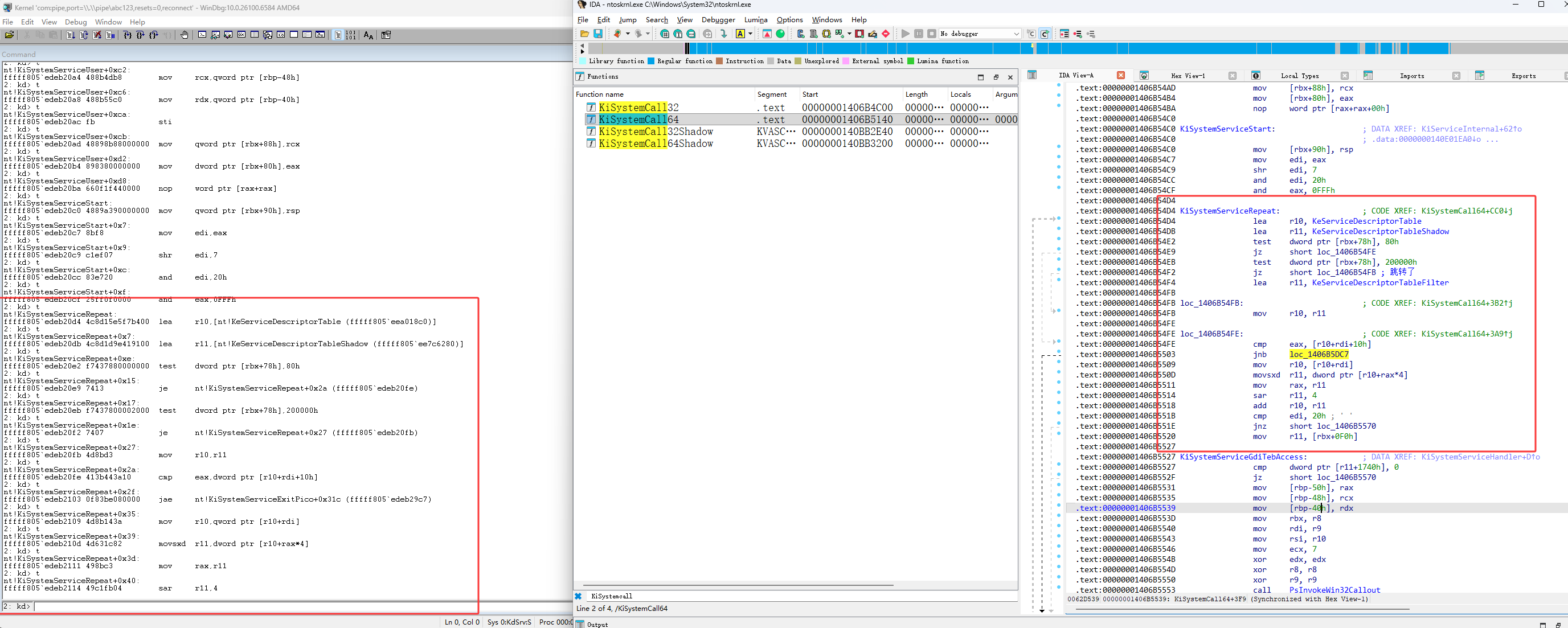Click IDA hex/address circular icon

(665, 34)
